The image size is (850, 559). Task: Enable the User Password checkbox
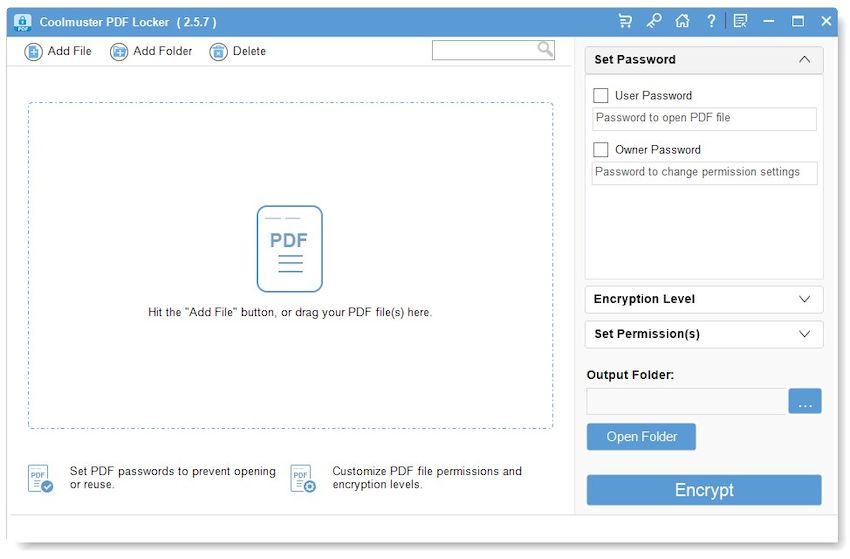point(601,95)
